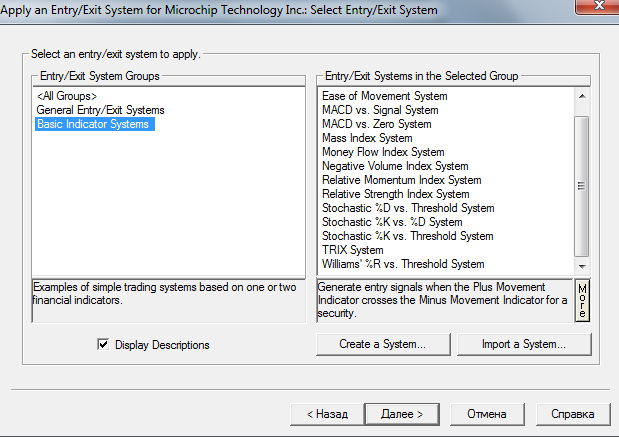This screenshot has width=619, height=437.
Task: Click the More button beside description
Action: click(582, 300)
